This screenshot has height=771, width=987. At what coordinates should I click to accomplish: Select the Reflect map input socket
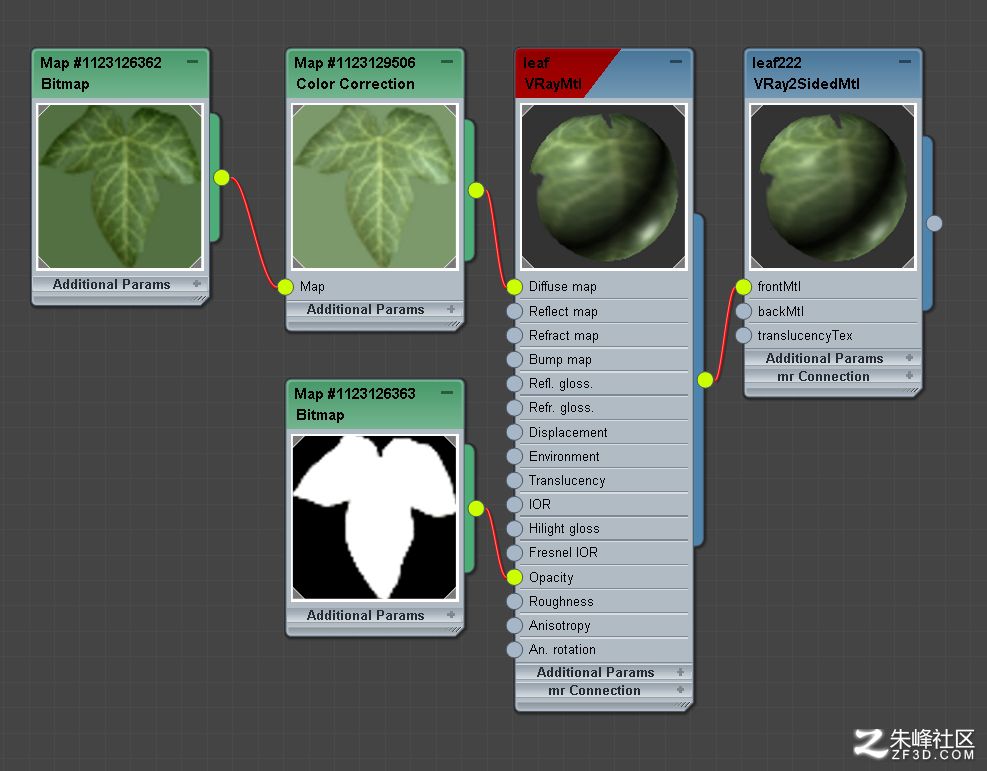point(514,312)
